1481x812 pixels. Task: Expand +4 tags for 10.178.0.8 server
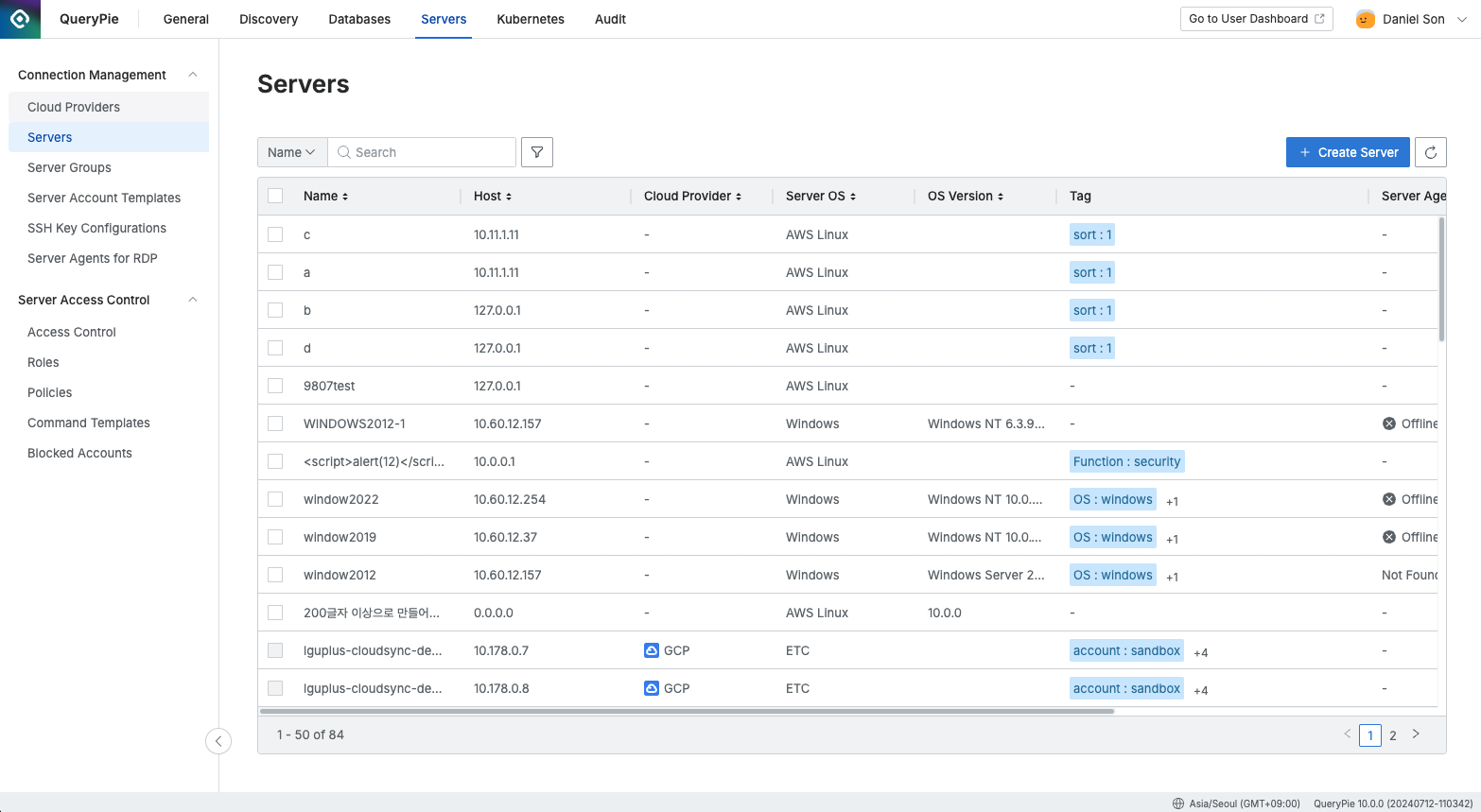coord(1200,690)
